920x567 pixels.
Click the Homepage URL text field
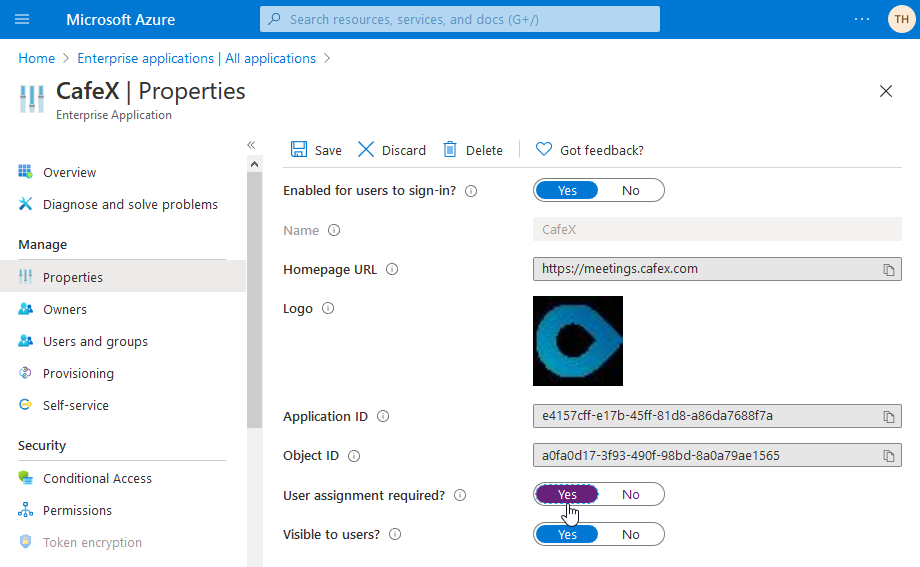[717, 269]
